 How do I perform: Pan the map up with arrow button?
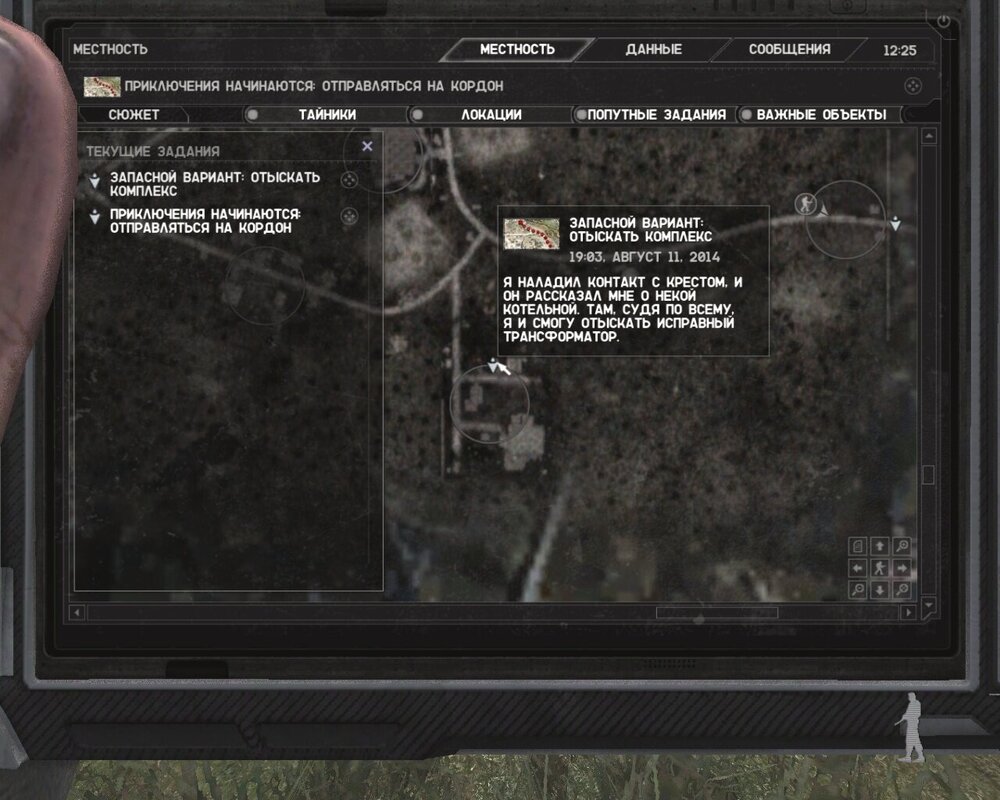(879, 546)
